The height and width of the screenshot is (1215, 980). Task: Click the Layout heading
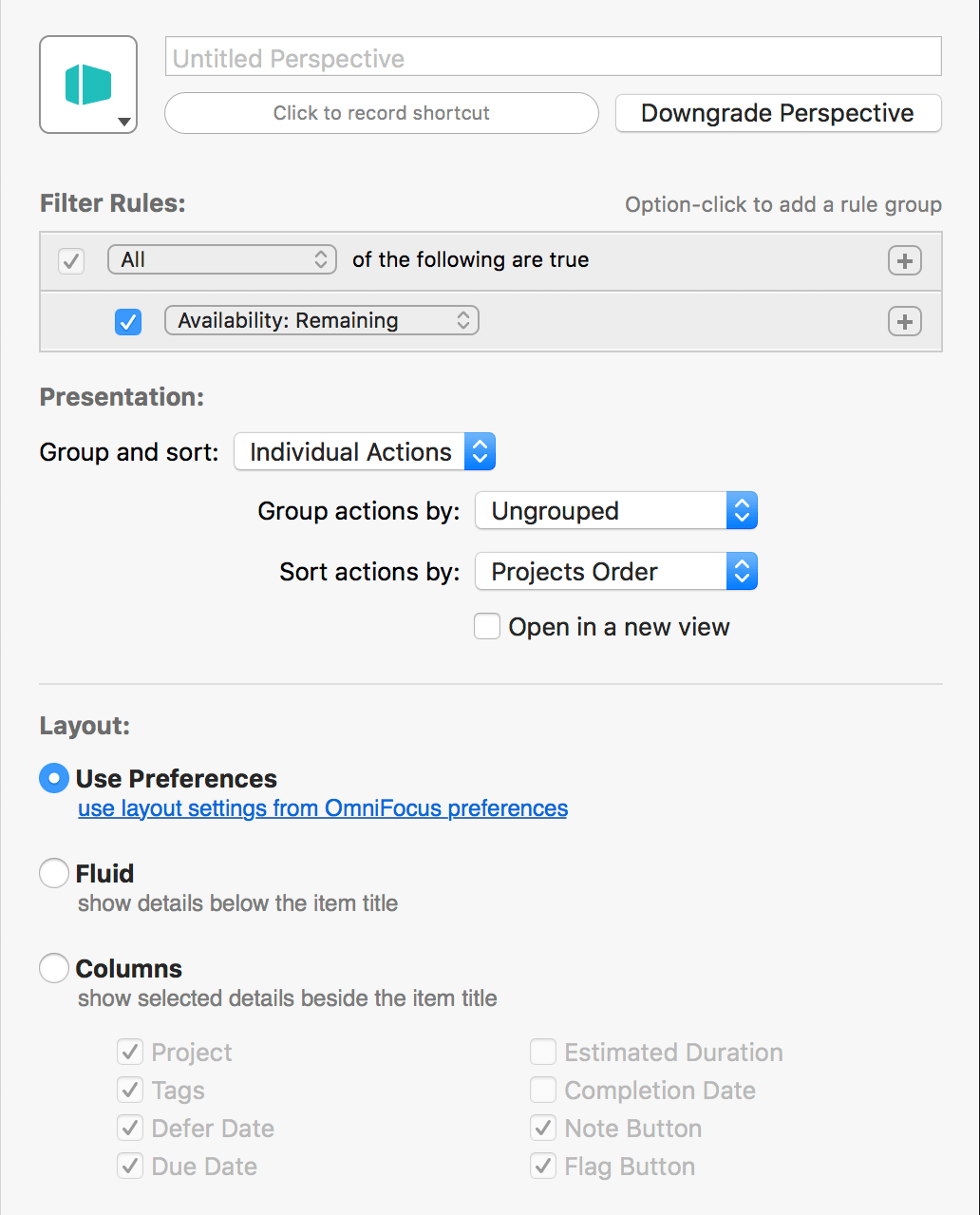[x=85, y=727]
